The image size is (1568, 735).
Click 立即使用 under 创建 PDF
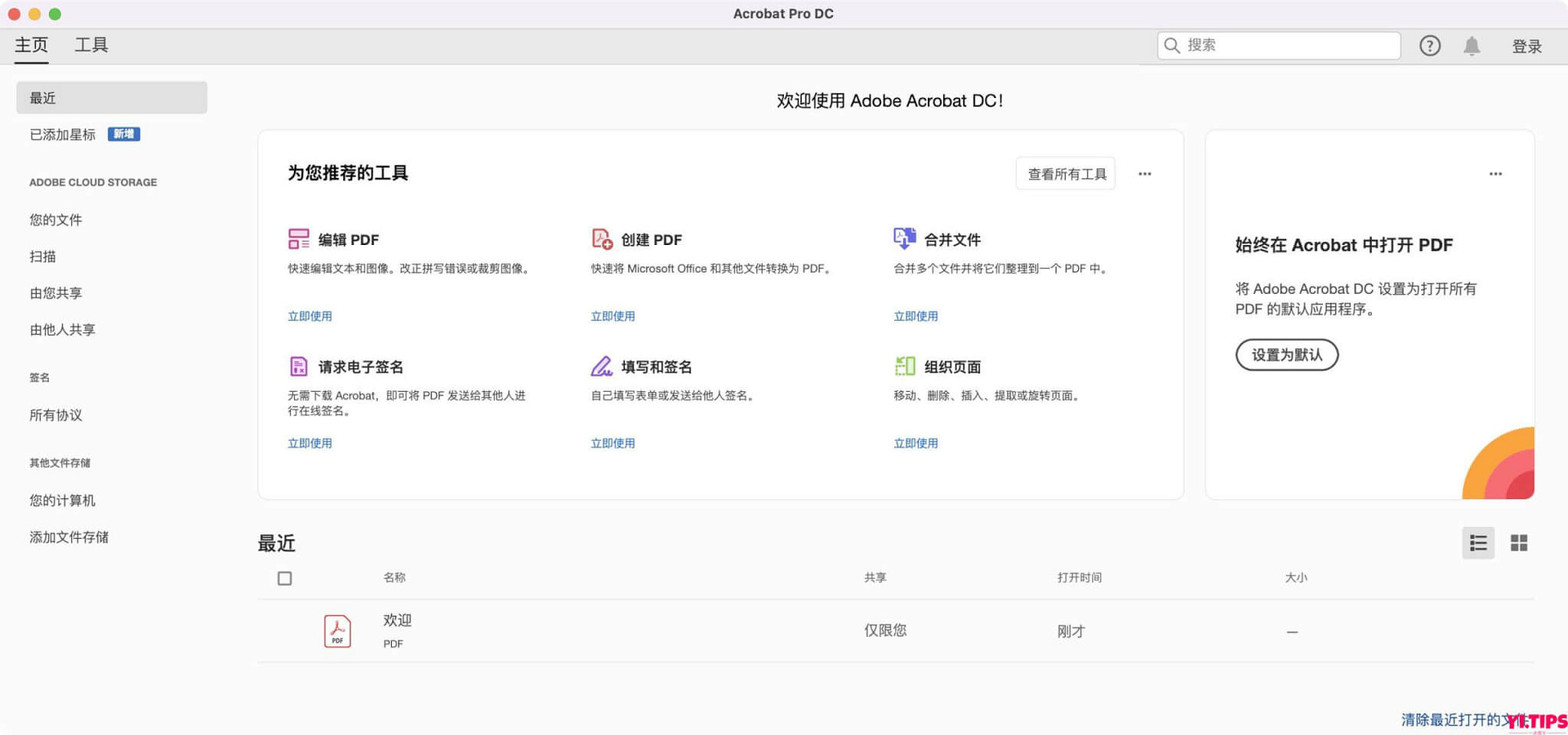pos(612,316)
